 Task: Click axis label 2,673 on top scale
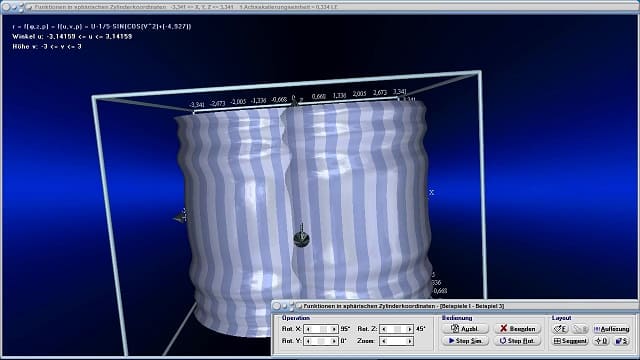pyautogui.click(x=380, y=93)
